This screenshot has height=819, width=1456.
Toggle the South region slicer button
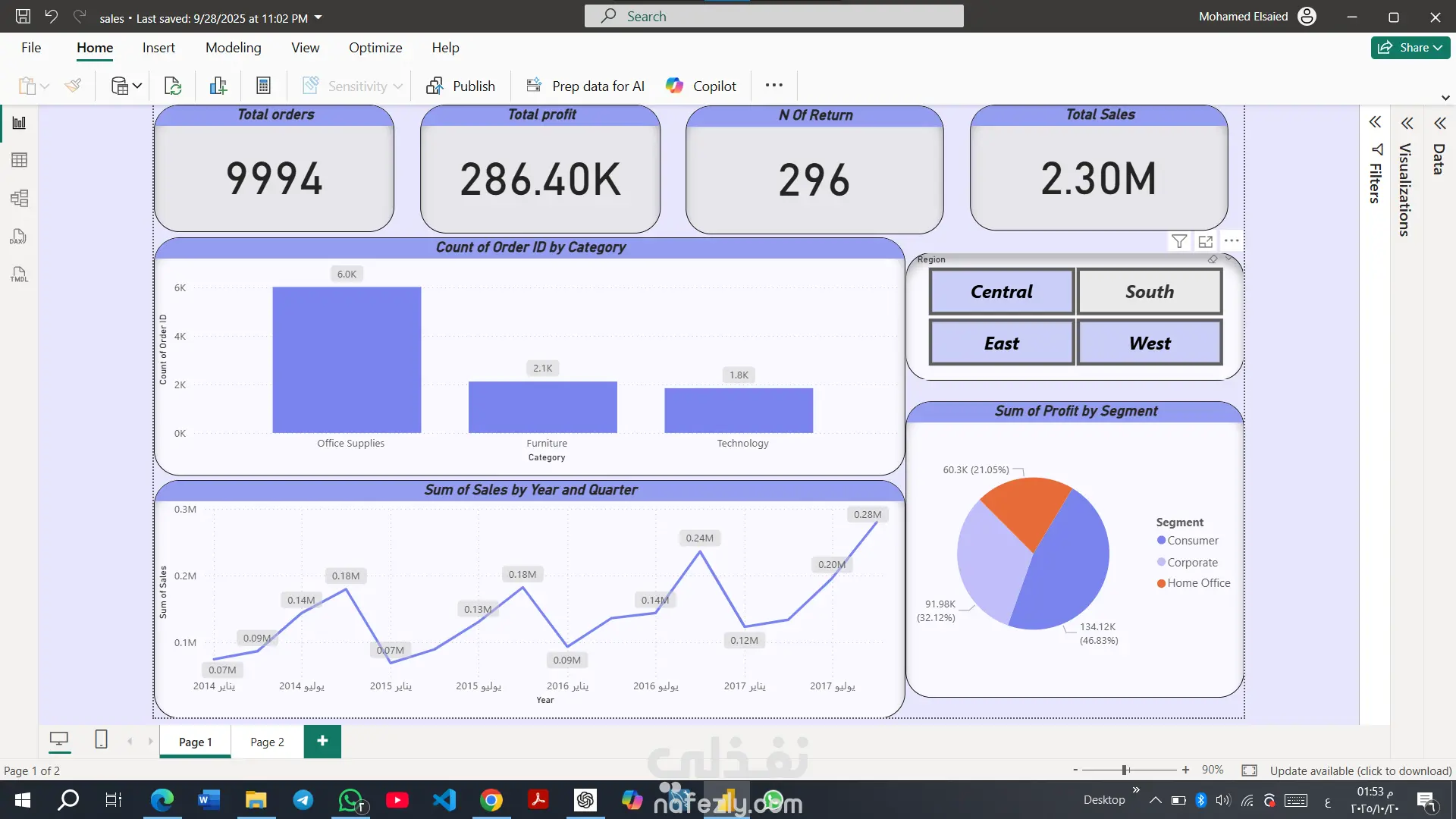1149,292
